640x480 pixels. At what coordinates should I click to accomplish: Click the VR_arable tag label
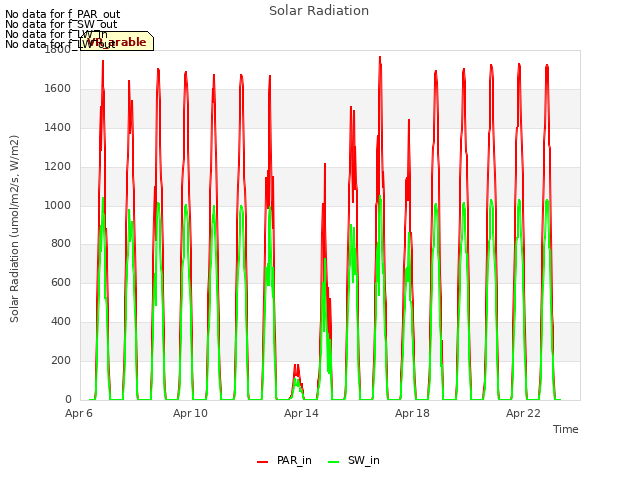point(117,41)
